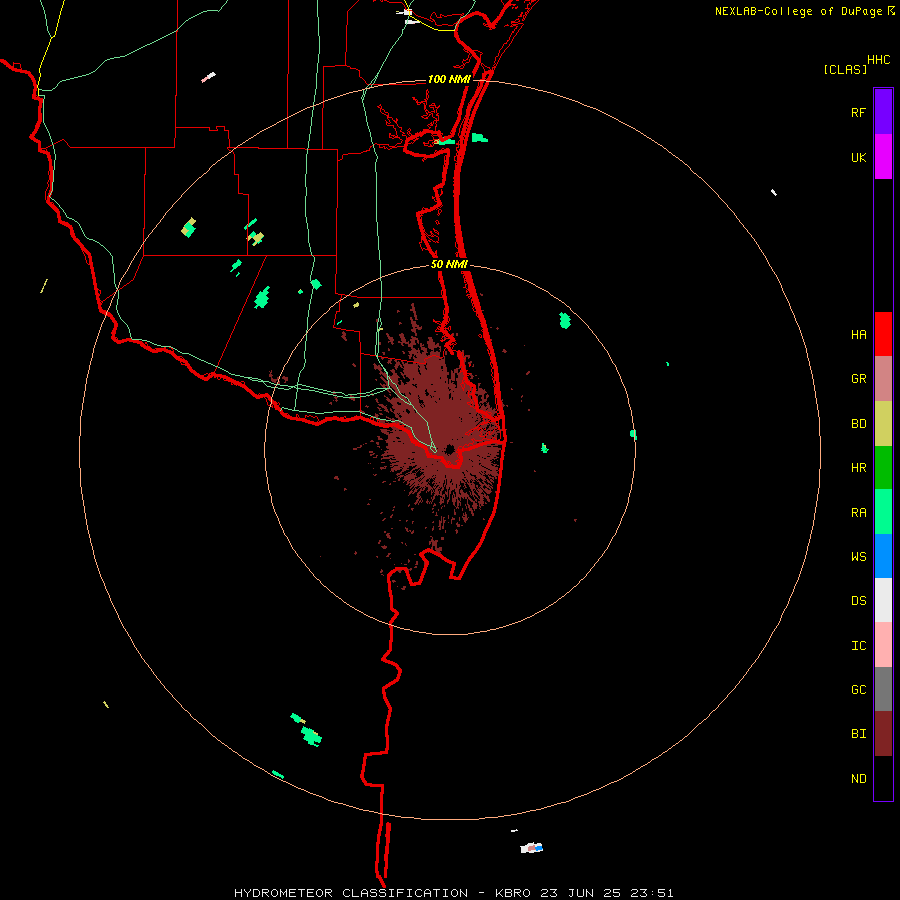Click the DS legend label
900x900 pixels.
click(858, 601)
